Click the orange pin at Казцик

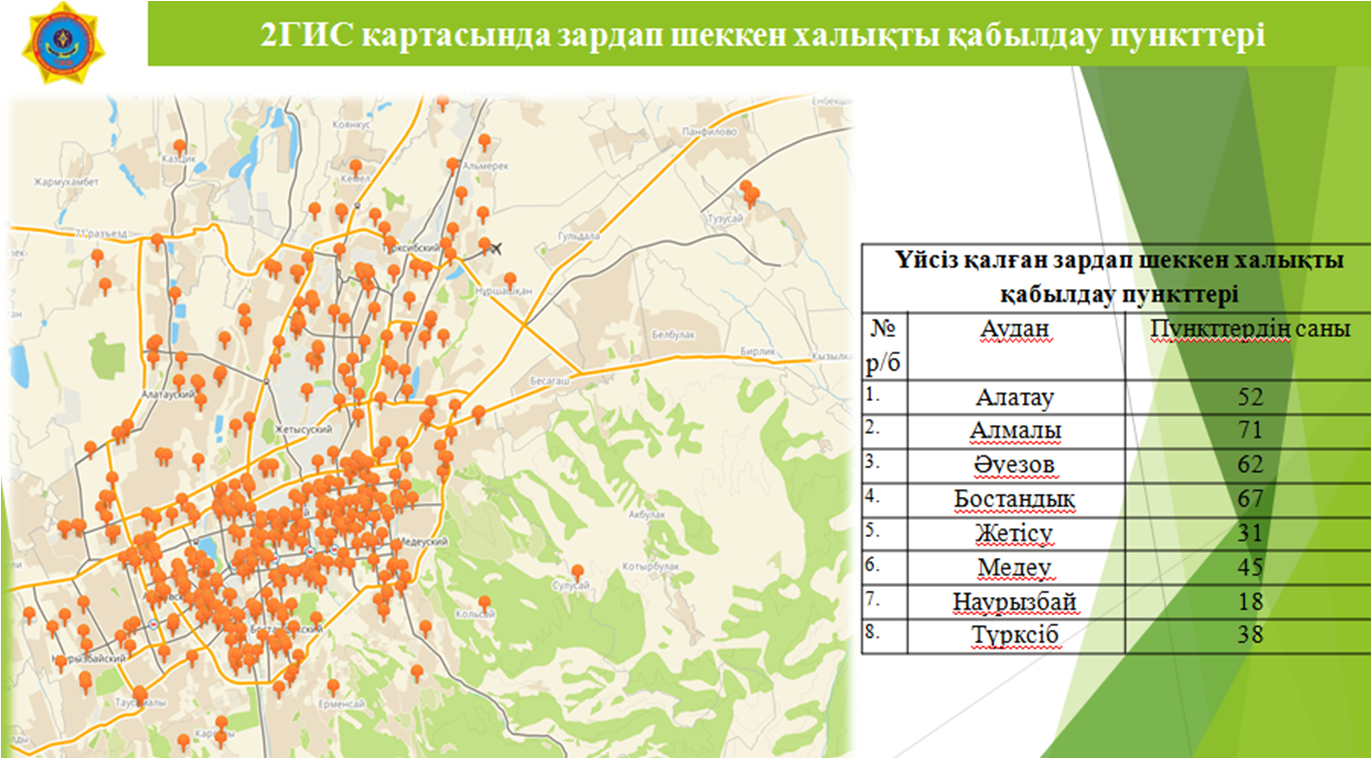tap(180, 148)
